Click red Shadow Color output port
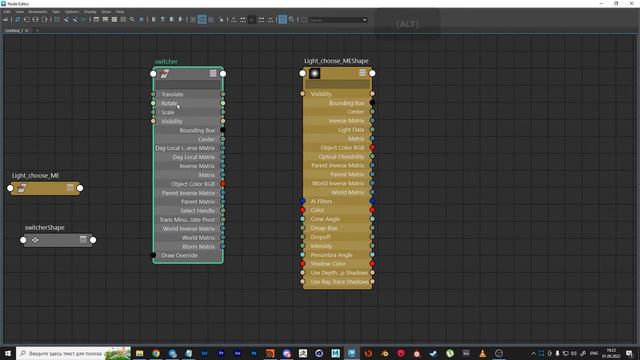The height and width of the screenshot is (360, 640). tap(372, 264)
